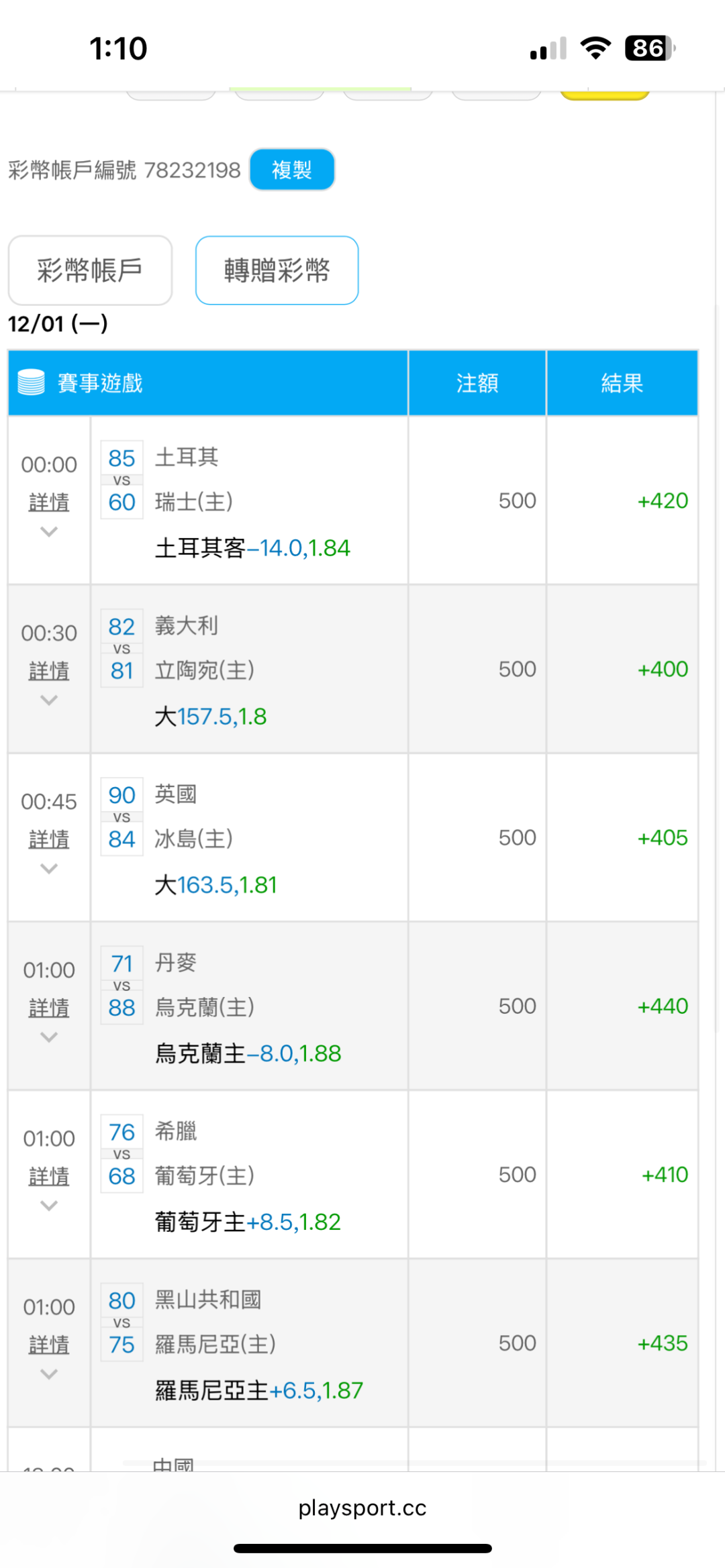Open 詳情 for Montenegro vs Romania match
725x1568 pixels.
point(49,1345)
